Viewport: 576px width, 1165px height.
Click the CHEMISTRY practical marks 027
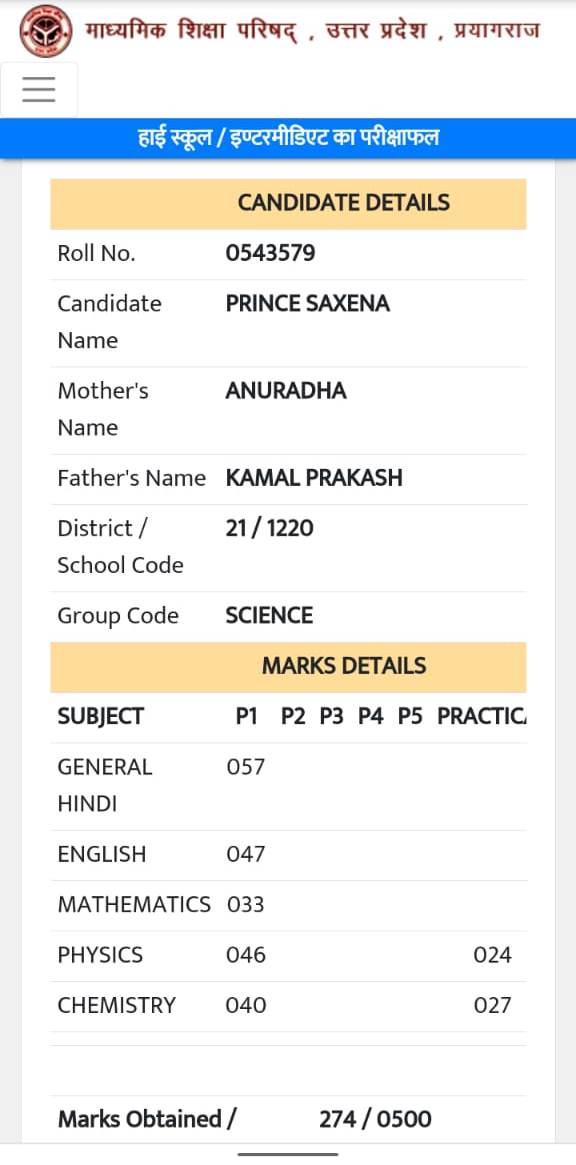[492, 1006]
